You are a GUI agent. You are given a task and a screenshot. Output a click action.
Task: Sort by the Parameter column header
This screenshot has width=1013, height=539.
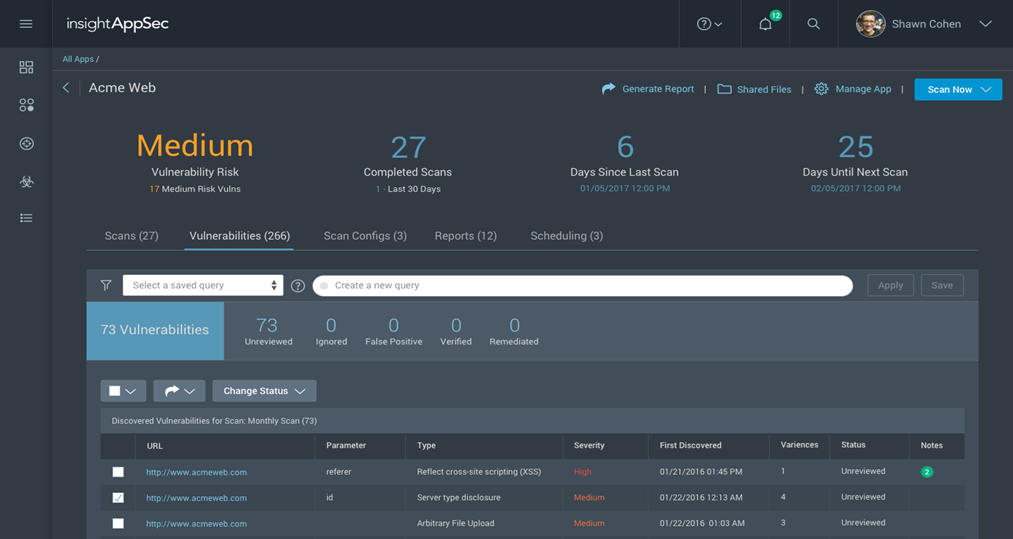click(346, 445)
